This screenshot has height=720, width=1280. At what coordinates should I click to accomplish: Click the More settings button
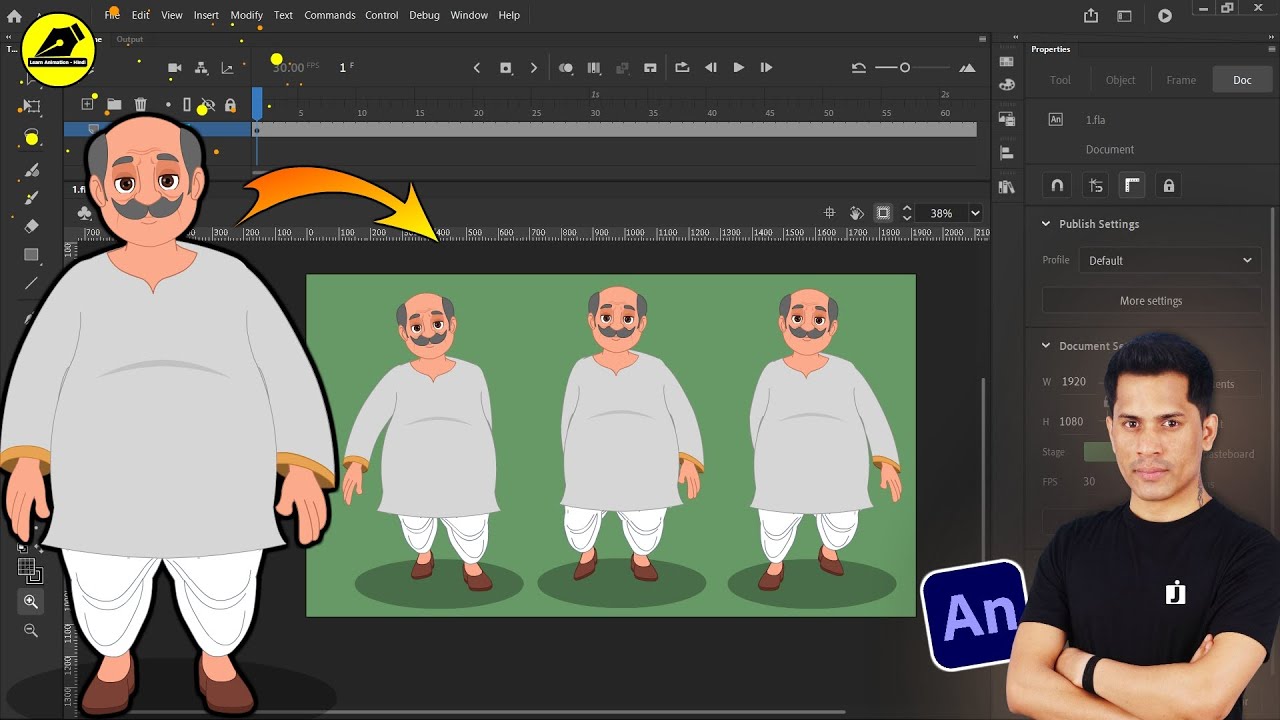[x=1151, y=301]
